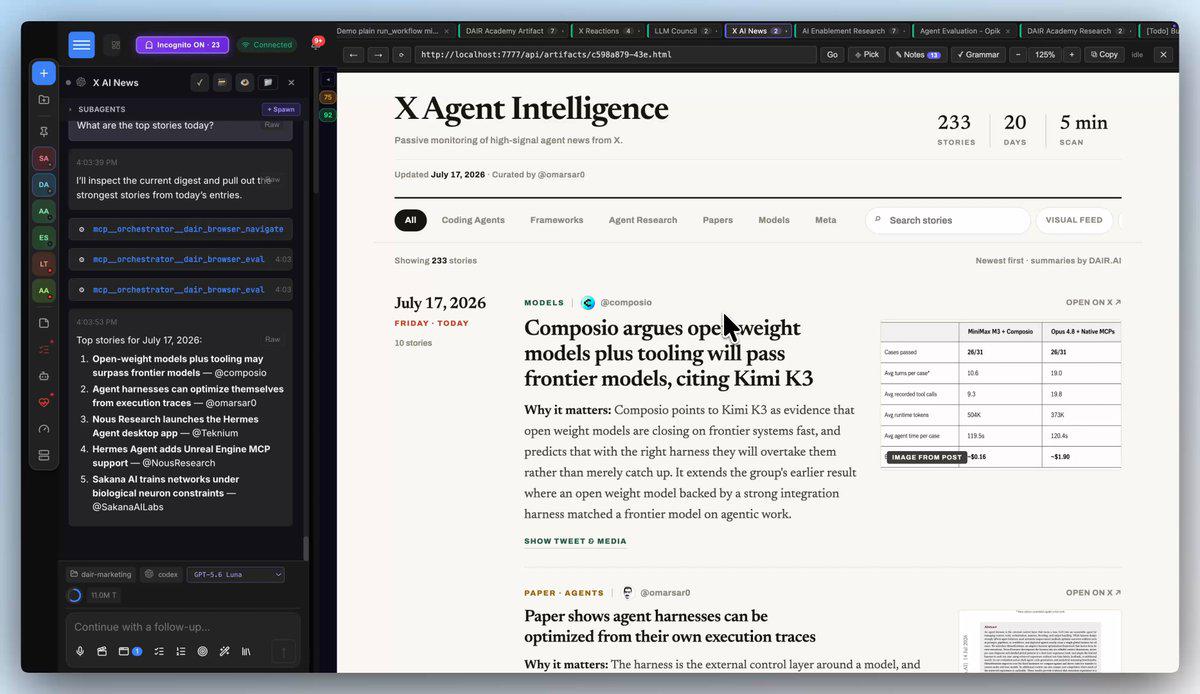This screenshot has height=694, width=1200.
Task: Open the GPT-5.6 Luna model dropdown
Action: click(235, 574)
